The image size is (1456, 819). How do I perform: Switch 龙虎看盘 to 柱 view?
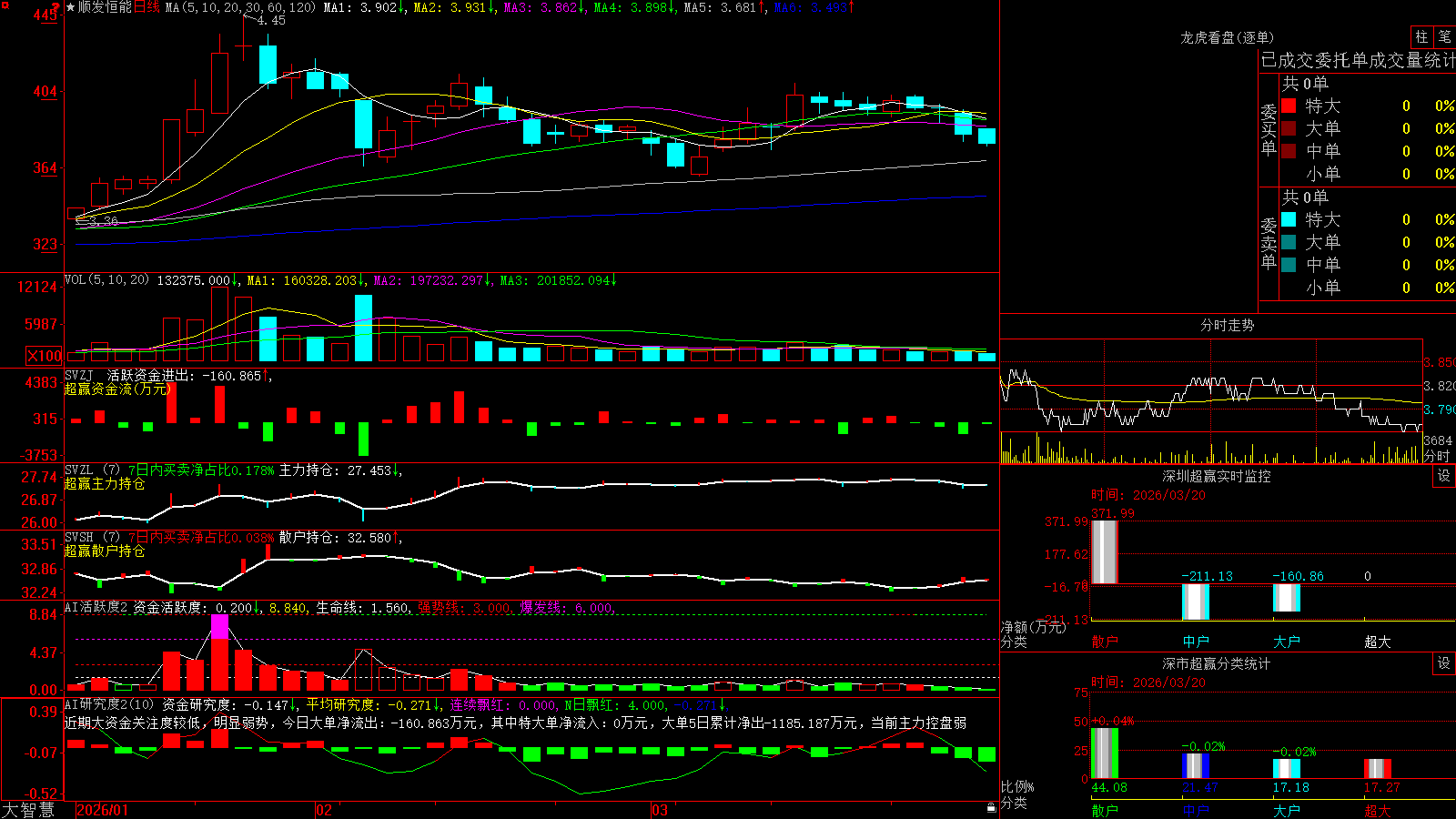pyautogui.click(x=1421, y=36)
